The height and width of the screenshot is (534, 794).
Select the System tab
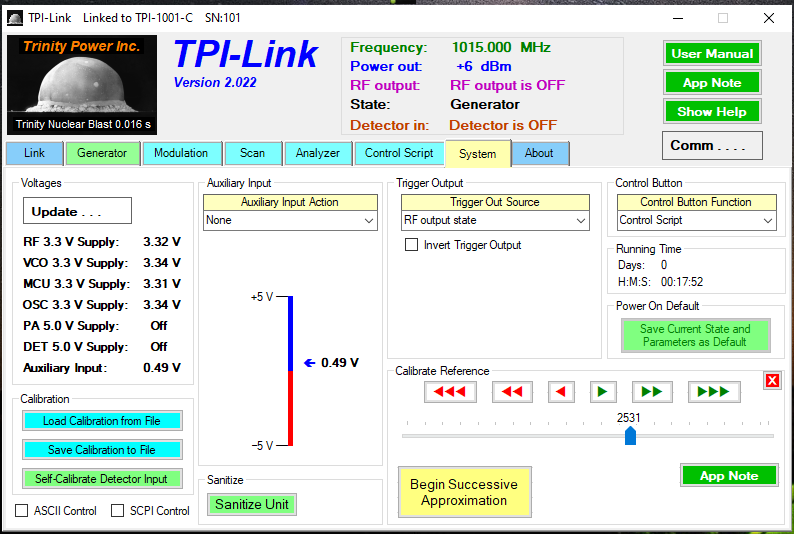(x=478, y=154)
